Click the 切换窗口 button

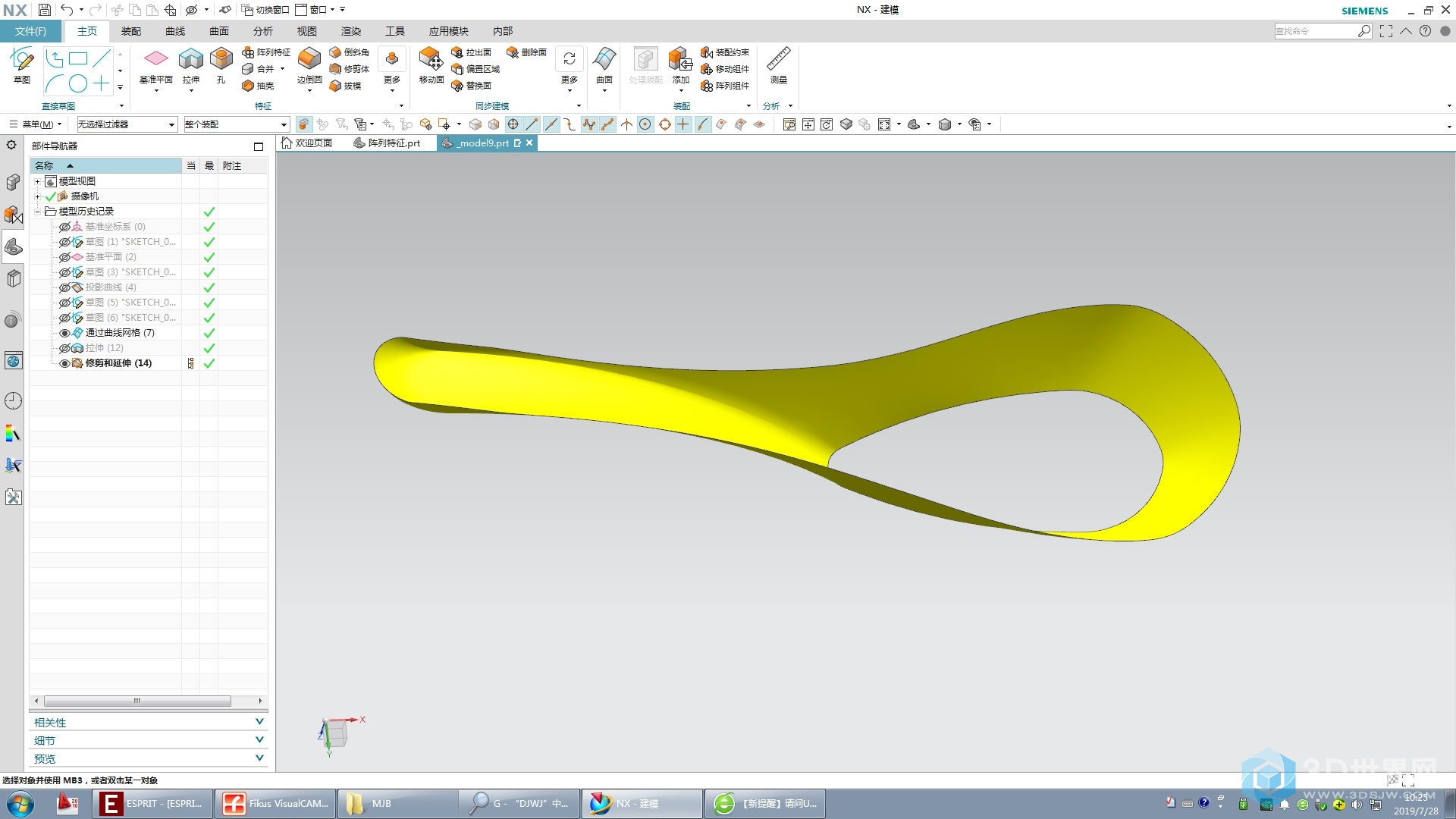[x=265, y=10]
